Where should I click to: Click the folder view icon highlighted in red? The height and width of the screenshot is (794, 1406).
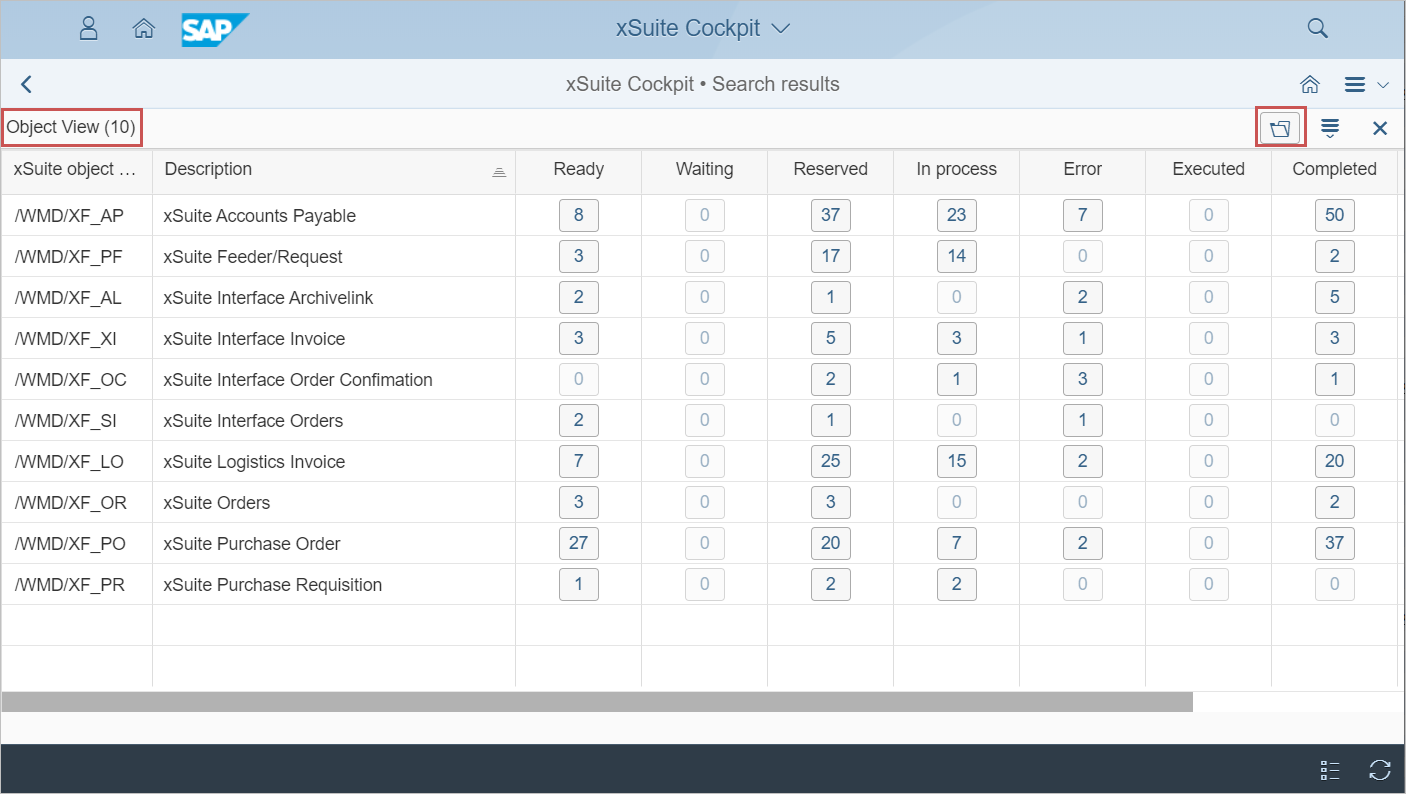coord(1280,128)
